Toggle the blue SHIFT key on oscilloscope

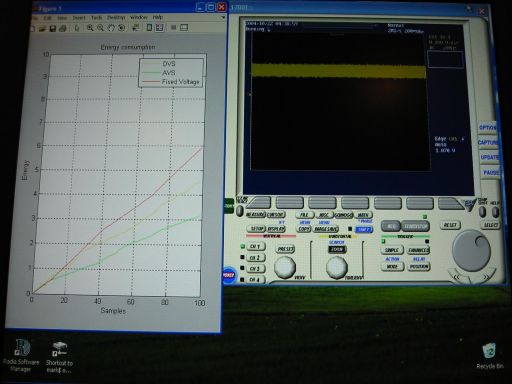point(364,229)
